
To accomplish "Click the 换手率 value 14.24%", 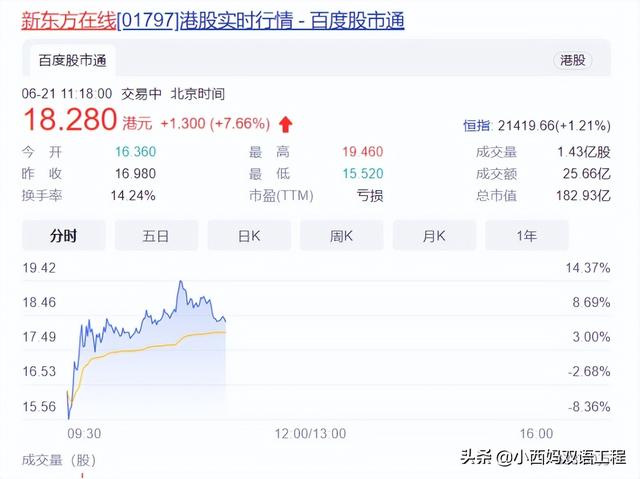I will [x=133, y=196].
